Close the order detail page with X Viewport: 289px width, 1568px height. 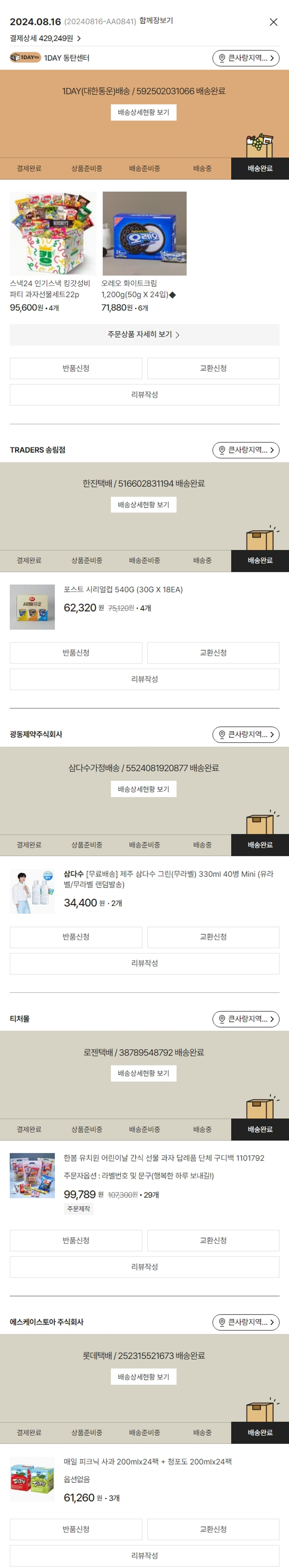click(273, 22)
